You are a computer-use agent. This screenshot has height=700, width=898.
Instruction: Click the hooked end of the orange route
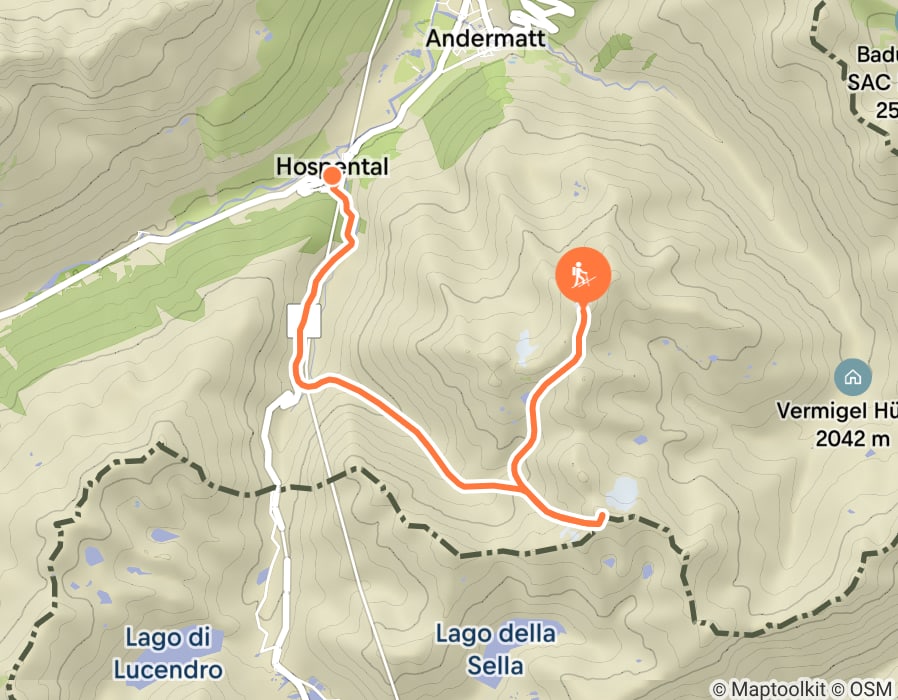[601, 520]
